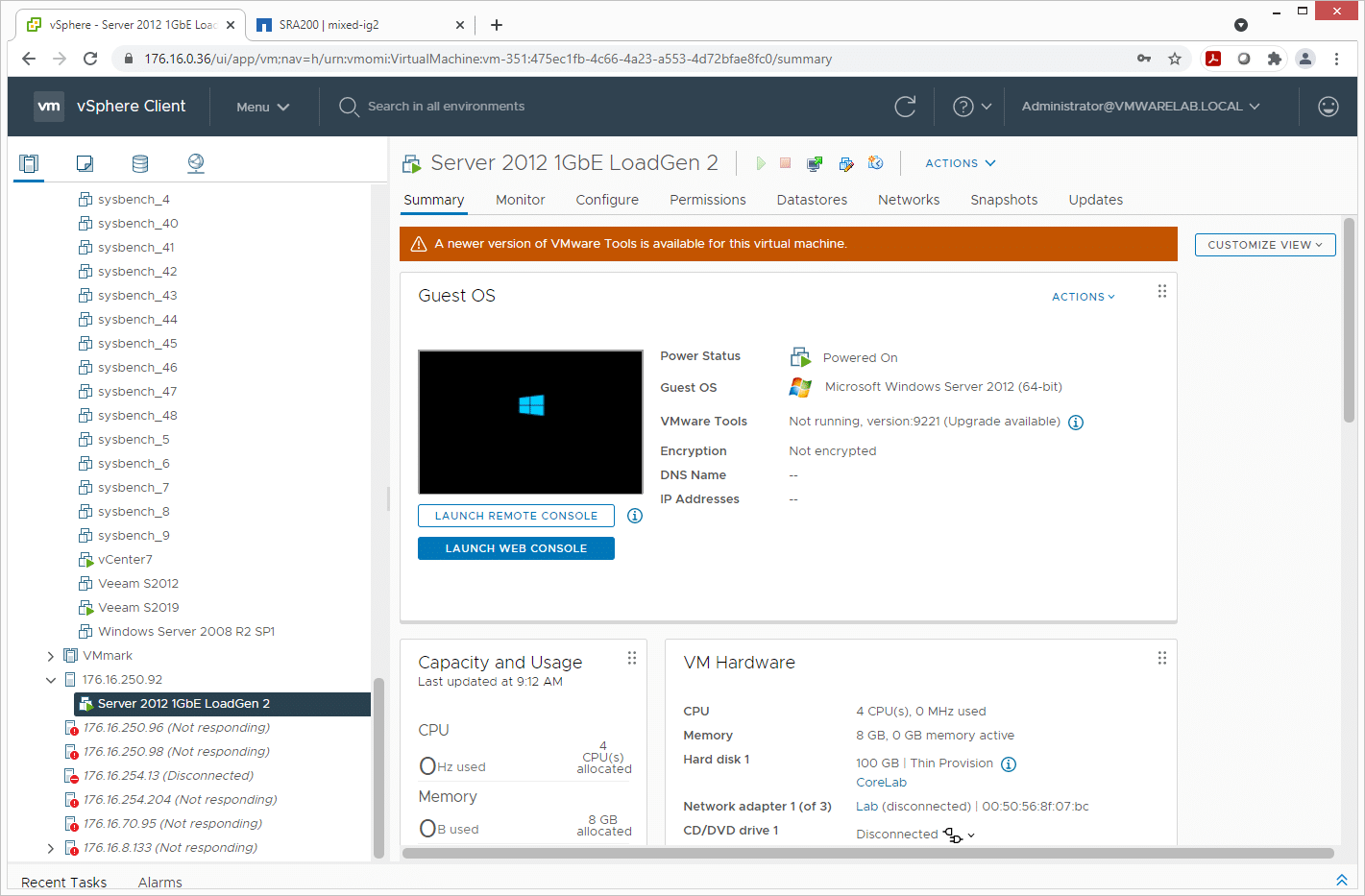Click info icon next to Thin Provision
The image size is (1365, 896).
tap(1009, 764)
